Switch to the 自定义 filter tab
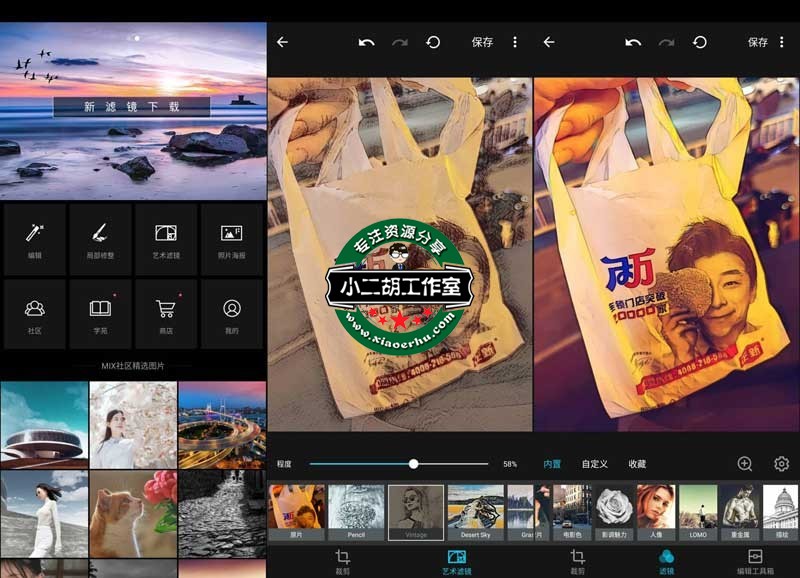800x578 pixels. click(594, 464)
